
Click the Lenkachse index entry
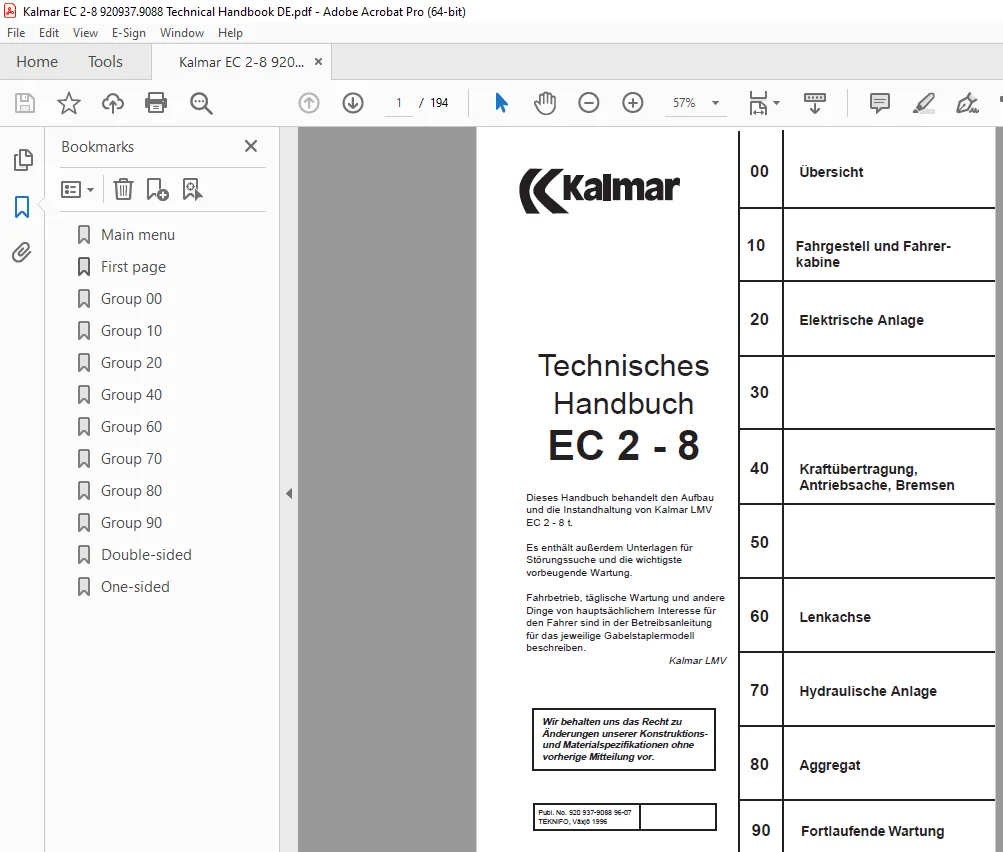click(x=835, y=617)
